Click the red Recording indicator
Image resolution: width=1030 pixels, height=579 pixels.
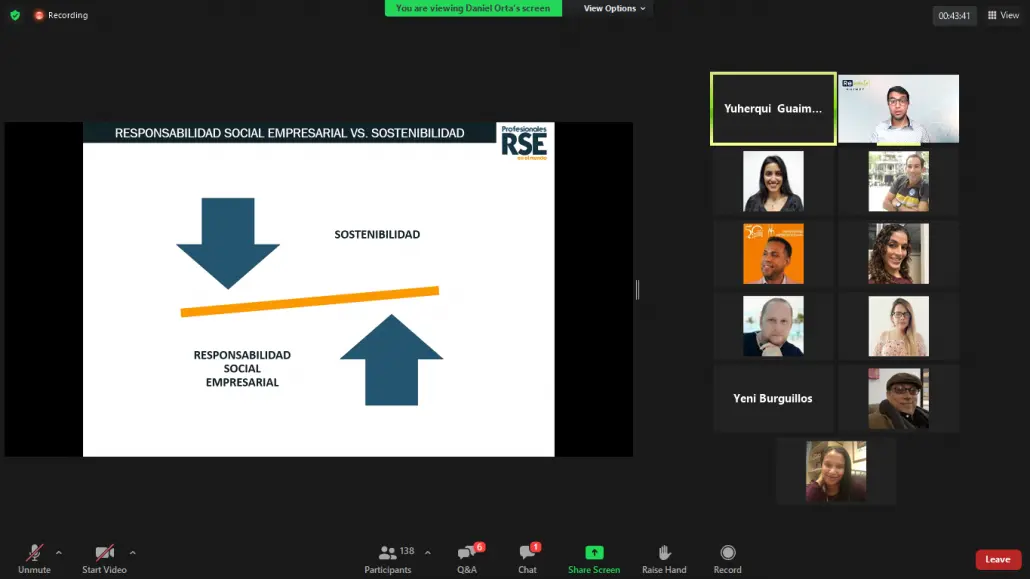click(x=61, y=15)
